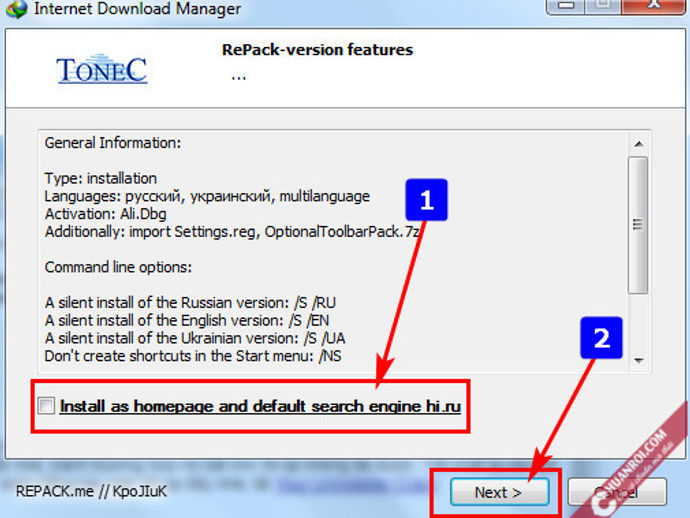Click the "Activation: Ali.Dbg" line
690x518 pixels.
106,214
